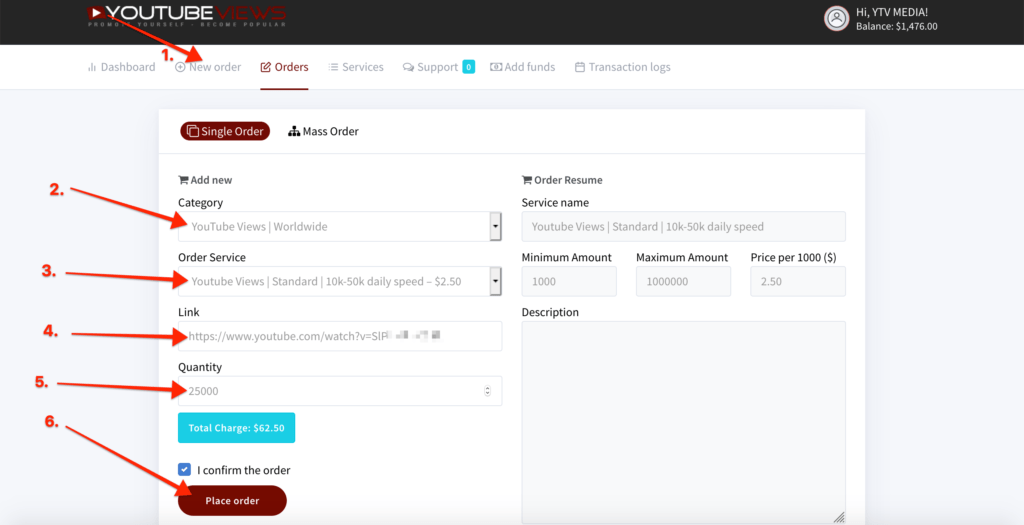1024x525 pixels.
Task: Open the Dashboard menu item
Action: click(x=121, y=67)
